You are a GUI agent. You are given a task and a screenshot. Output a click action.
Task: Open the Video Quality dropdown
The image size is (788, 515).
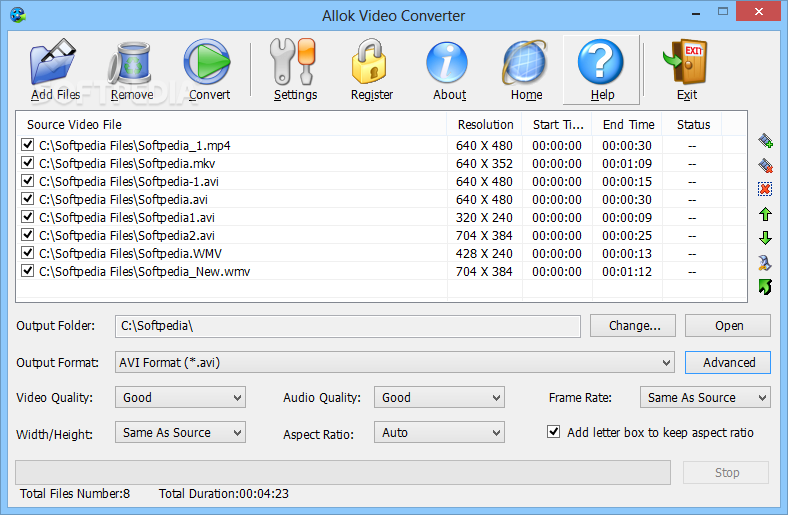coord(180,397)
